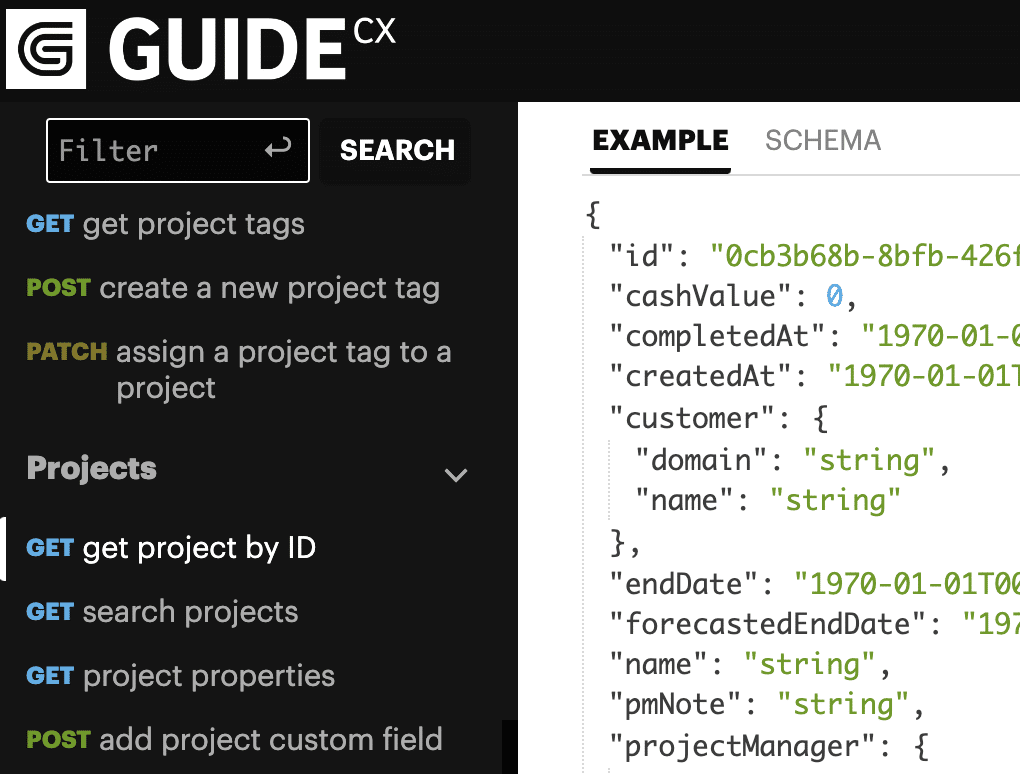The width and height of the screenshot is (1020, 774).
Task: Open the GET search projects endpoint
Action: pos(162,612)
